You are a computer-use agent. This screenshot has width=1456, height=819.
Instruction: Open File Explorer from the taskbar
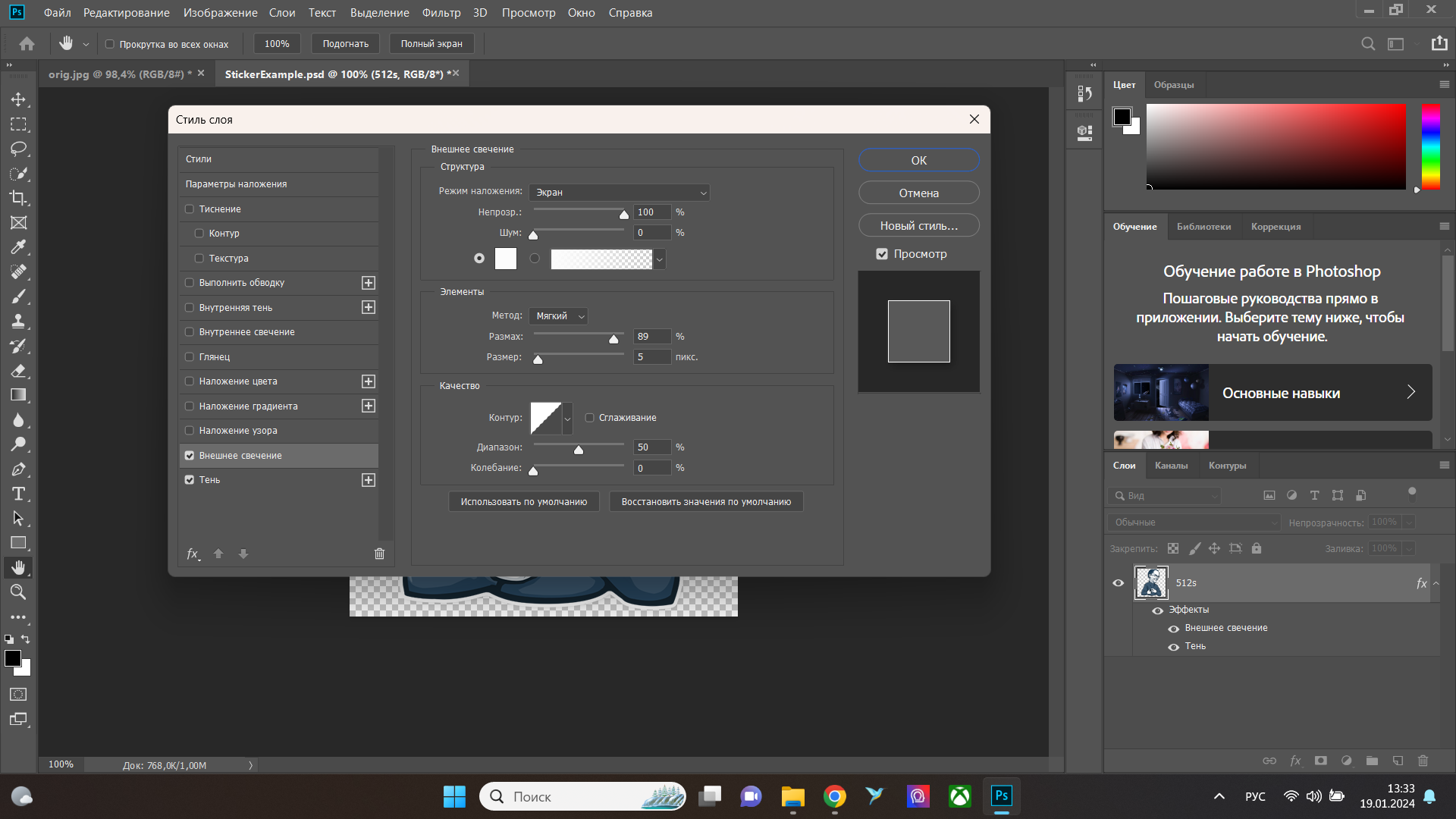tap(793, 796)
